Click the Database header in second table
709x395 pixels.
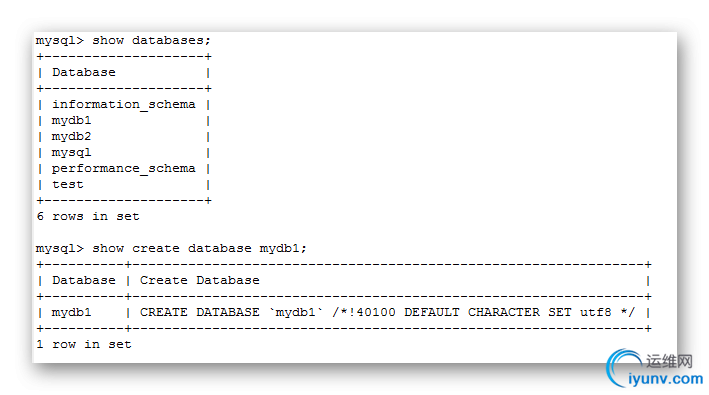(84, 281)
